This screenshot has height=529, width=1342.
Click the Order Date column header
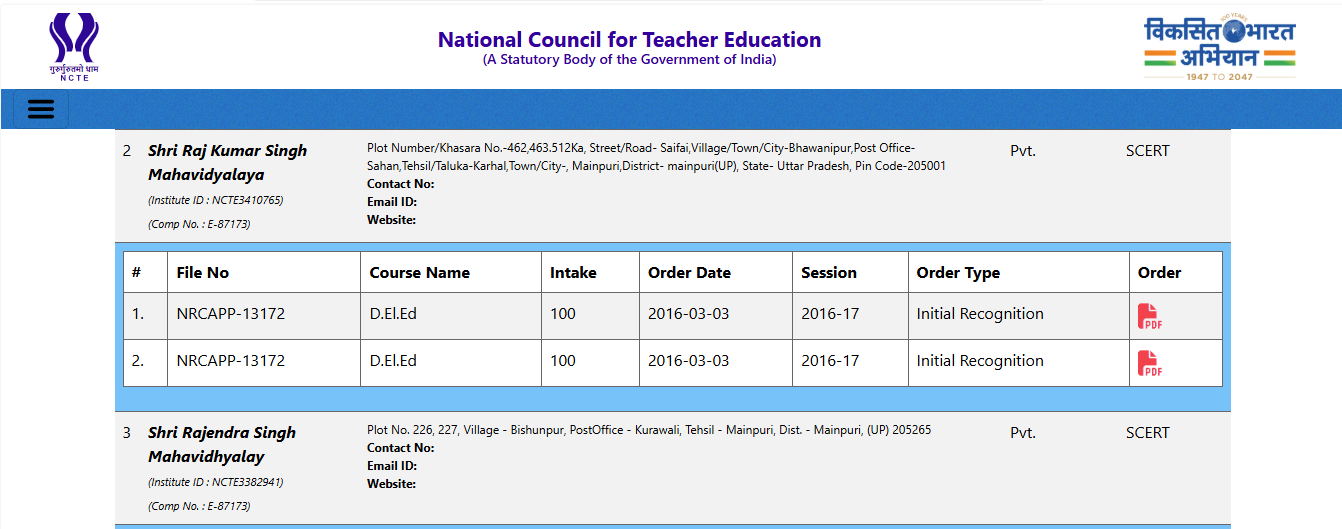689,273
